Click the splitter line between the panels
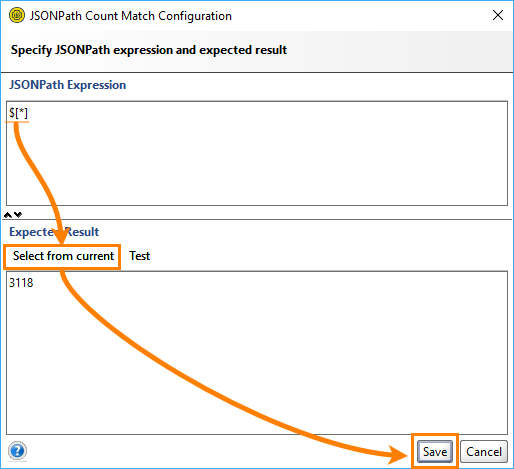Image resolution: width=514 pixels, height=469 pixels. (257, 219)
